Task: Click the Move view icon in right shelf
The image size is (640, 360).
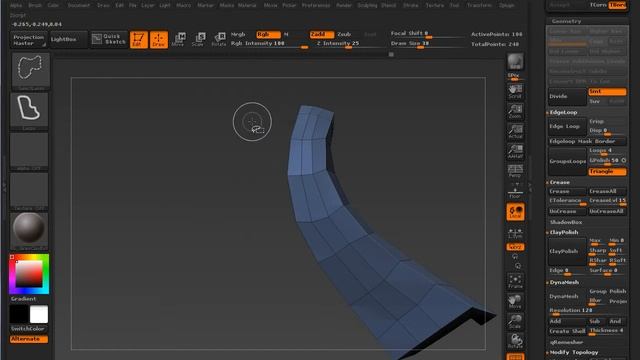Action: 515,301
